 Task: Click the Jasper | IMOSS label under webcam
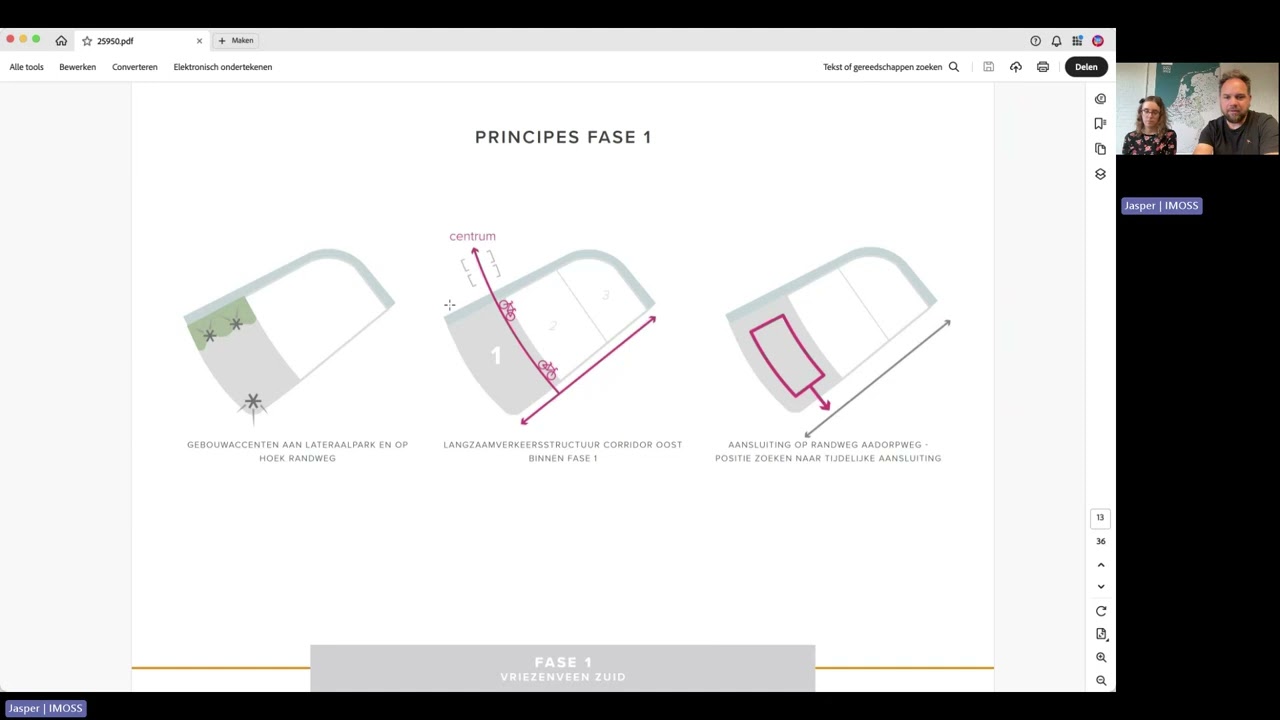click(1161, 205)
